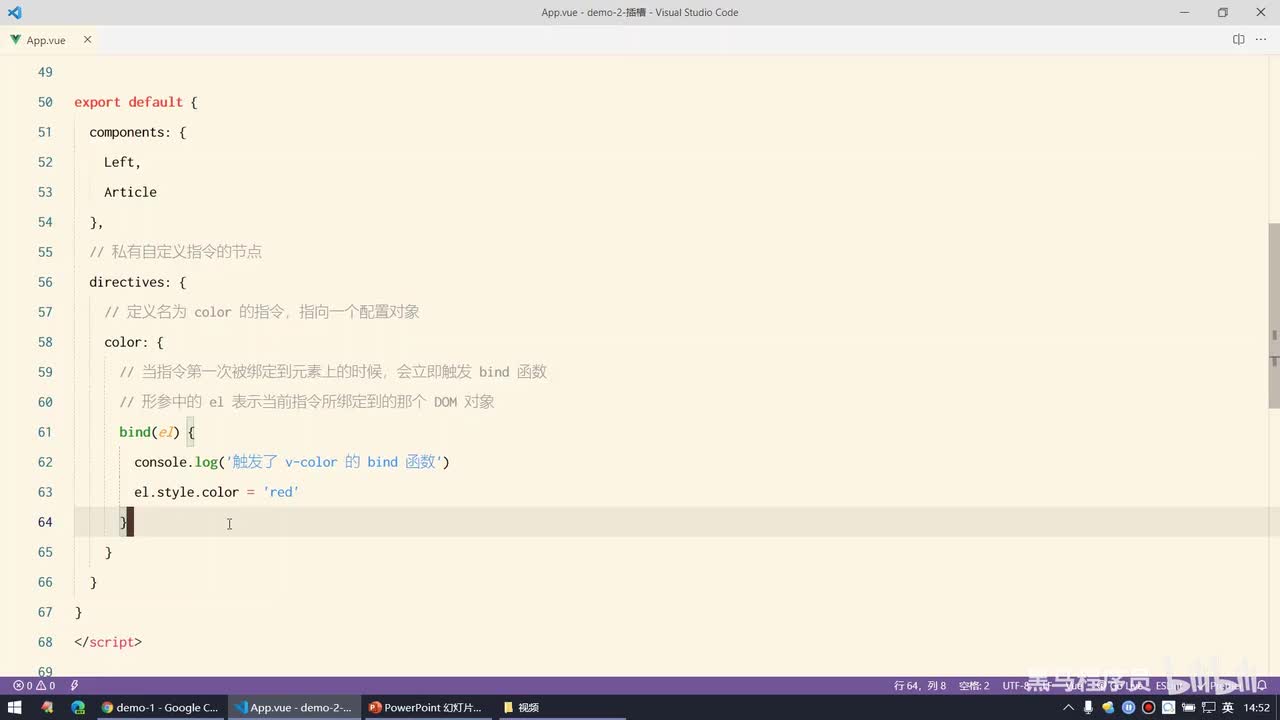The image size is (1280, 720).
Task: Click the el.style.color = 'red' line
Action: pos(217,492)
